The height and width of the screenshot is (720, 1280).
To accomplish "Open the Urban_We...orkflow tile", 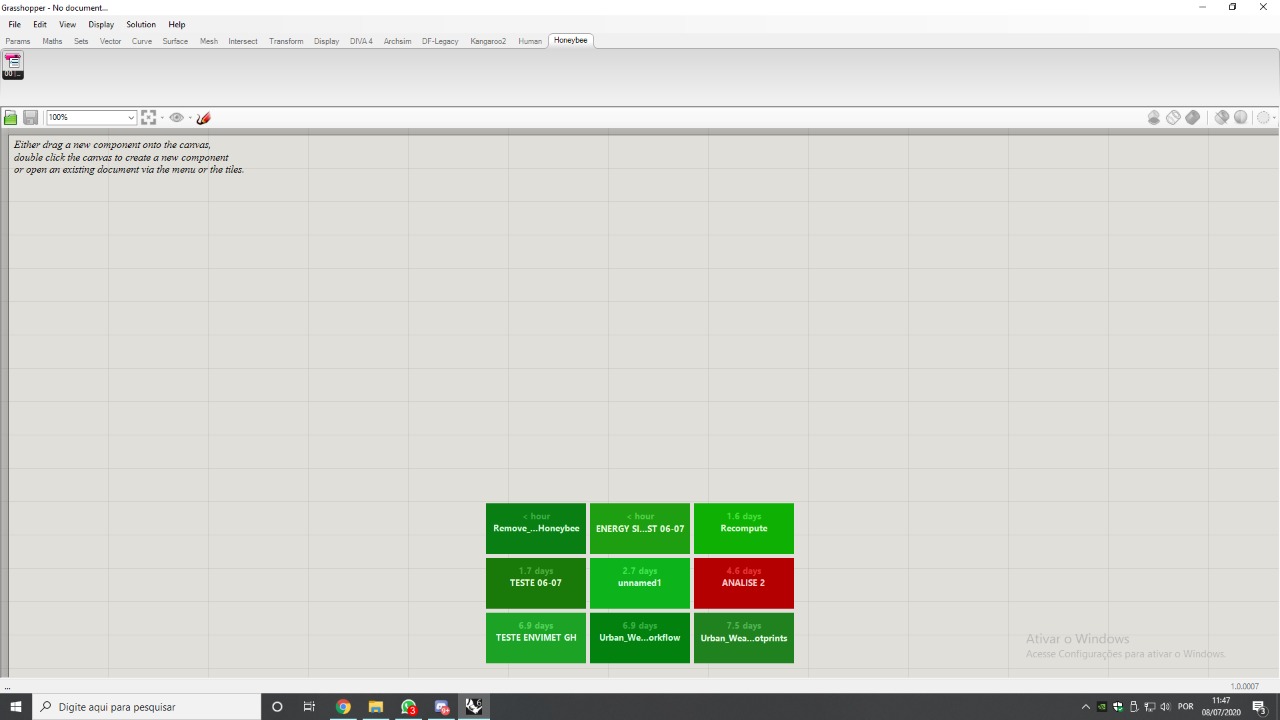I will (x=640, y=638).
